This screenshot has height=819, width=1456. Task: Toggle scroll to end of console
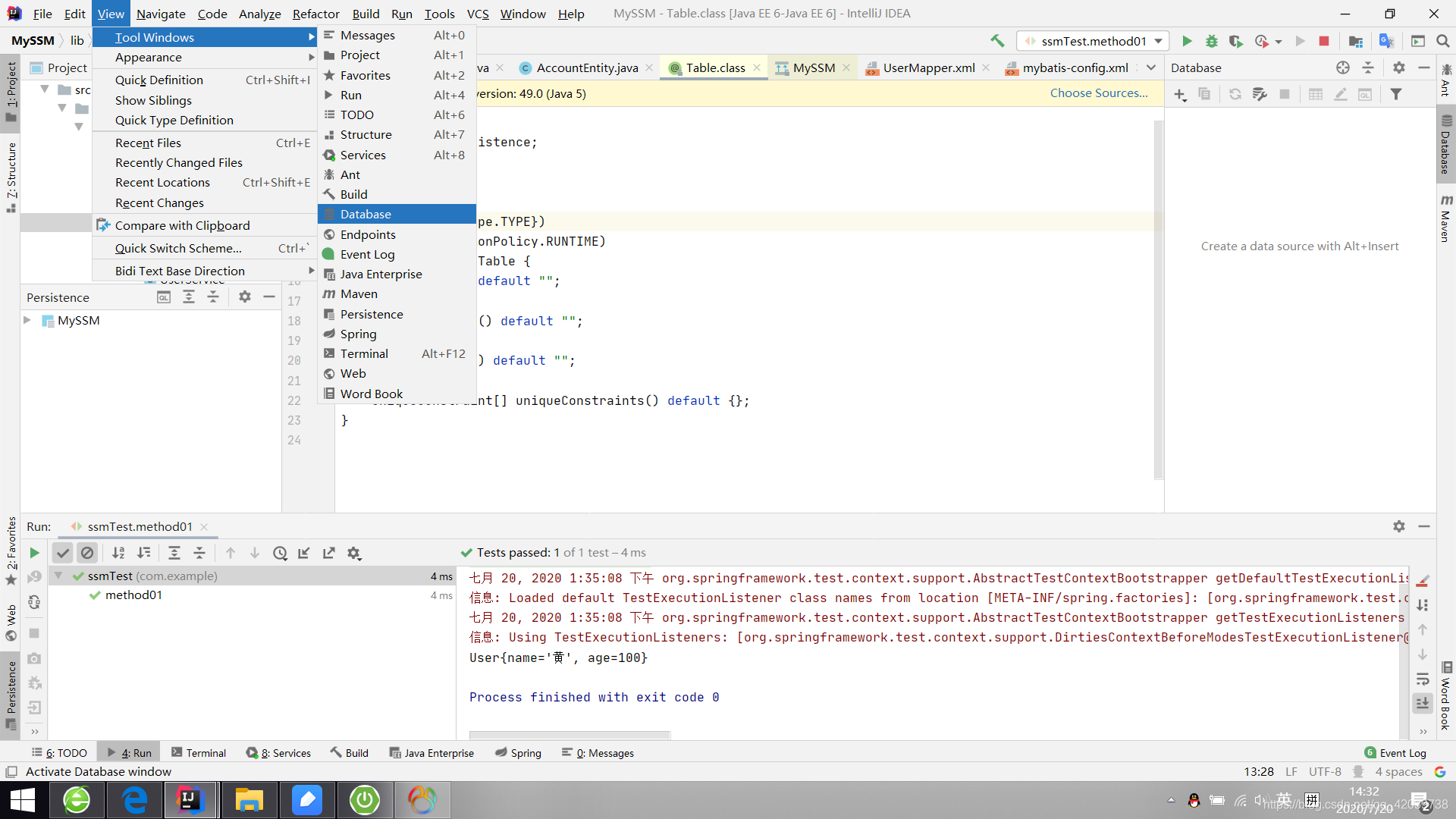pyautogui.click(x=1423, y=703)
